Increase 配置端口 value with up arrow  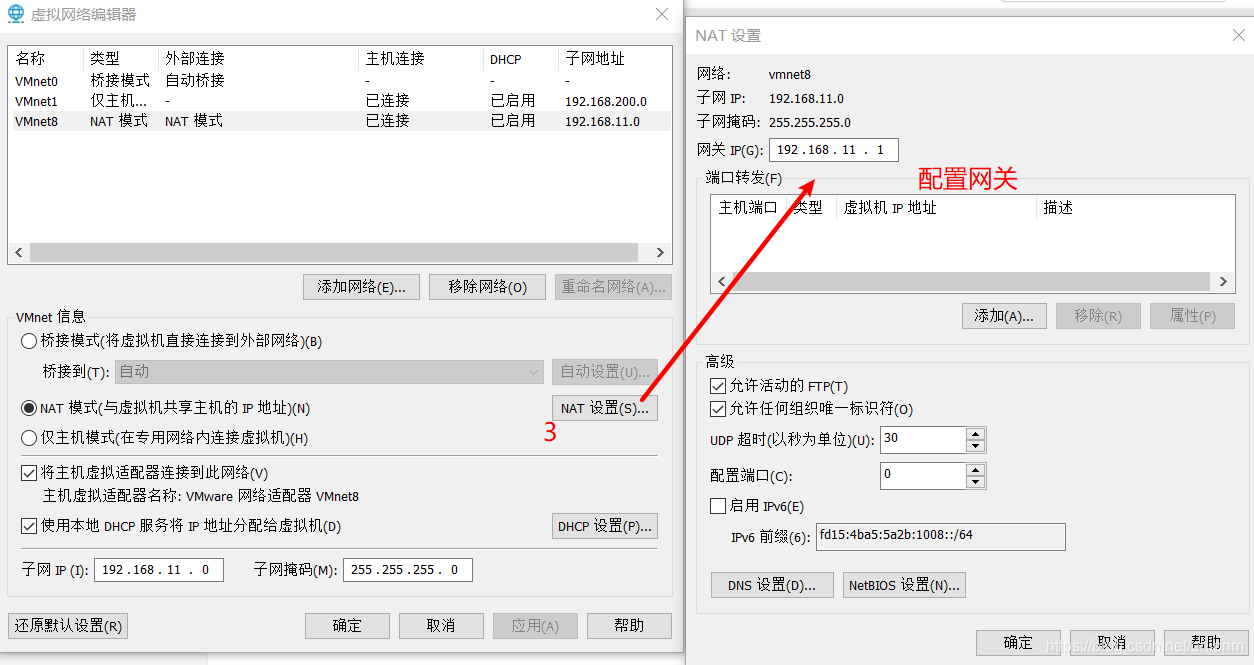tap(976, 469)
